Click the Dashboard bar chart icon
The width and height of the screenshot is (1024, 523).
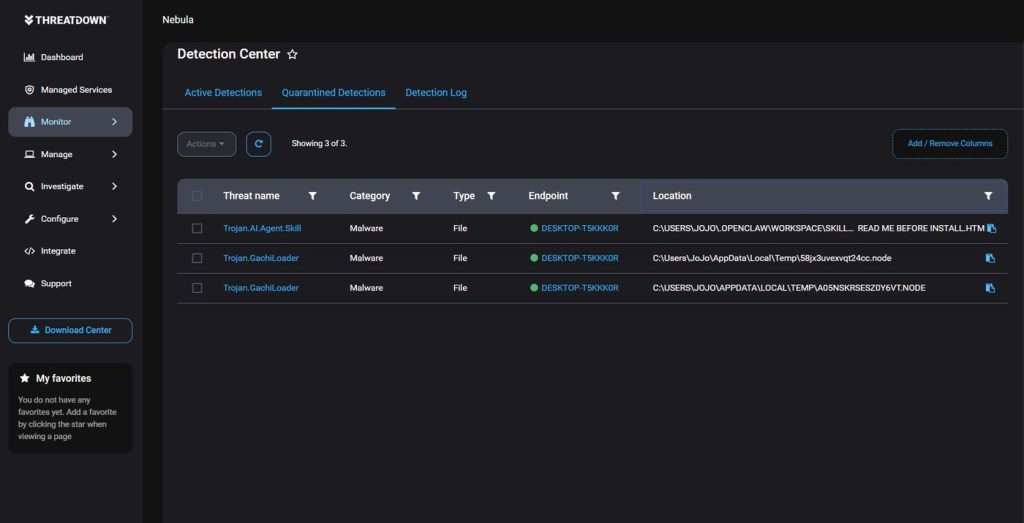click(29, 57)
